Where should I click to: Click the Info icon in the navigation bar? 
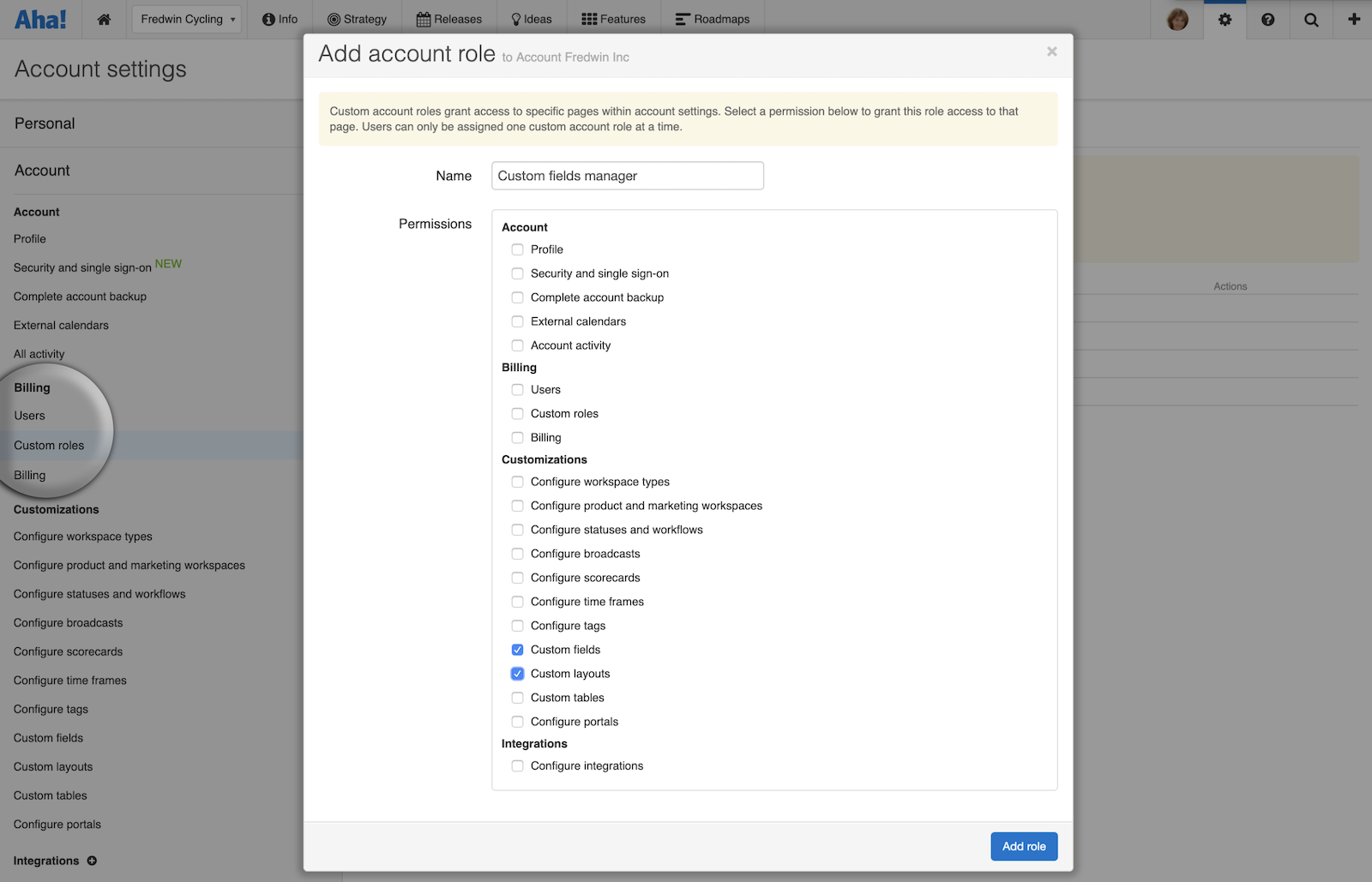point(268,18)
